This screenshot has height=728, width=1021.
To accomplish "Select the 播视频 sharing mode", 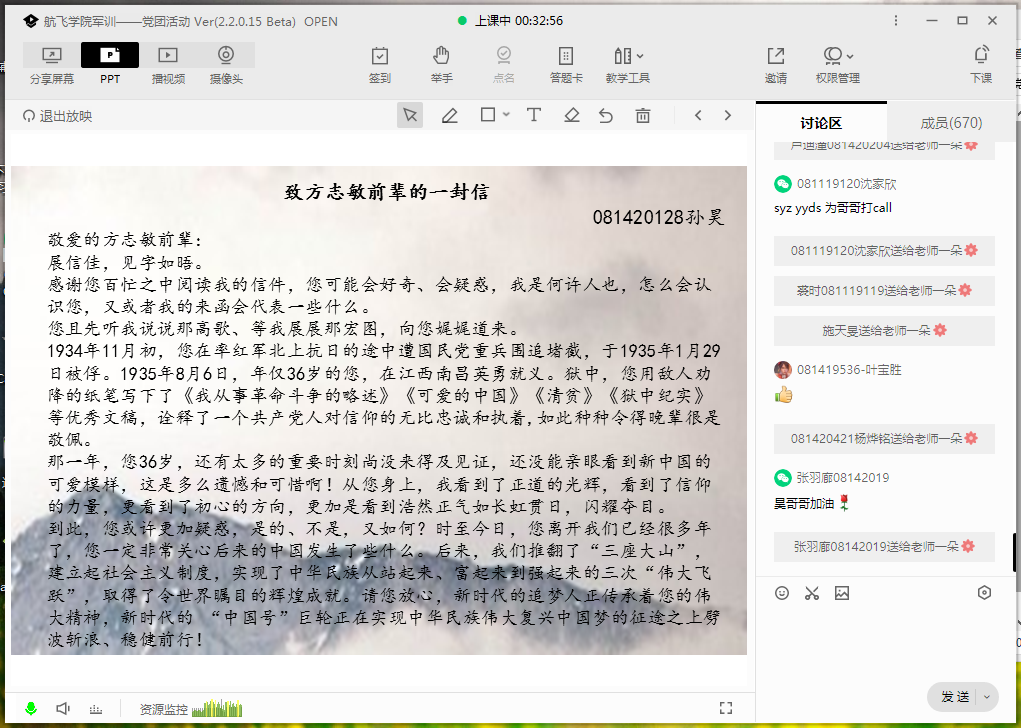I will click(168, 64).
